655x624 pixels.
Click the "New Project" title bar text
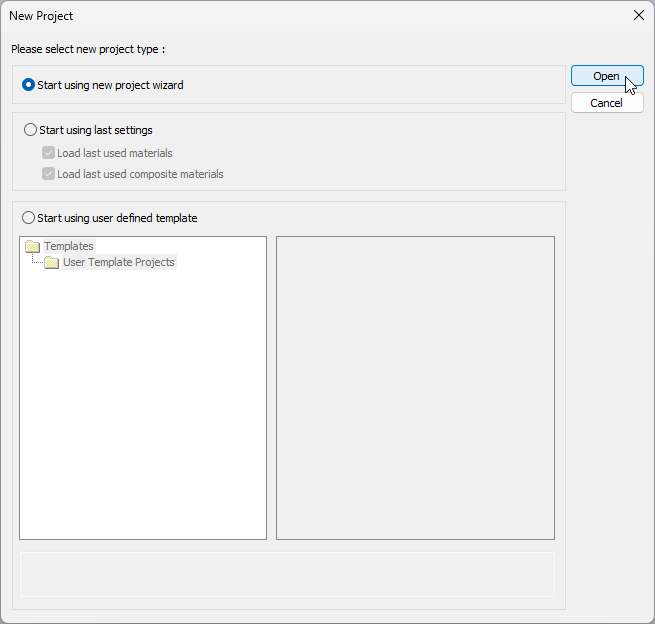41,16
